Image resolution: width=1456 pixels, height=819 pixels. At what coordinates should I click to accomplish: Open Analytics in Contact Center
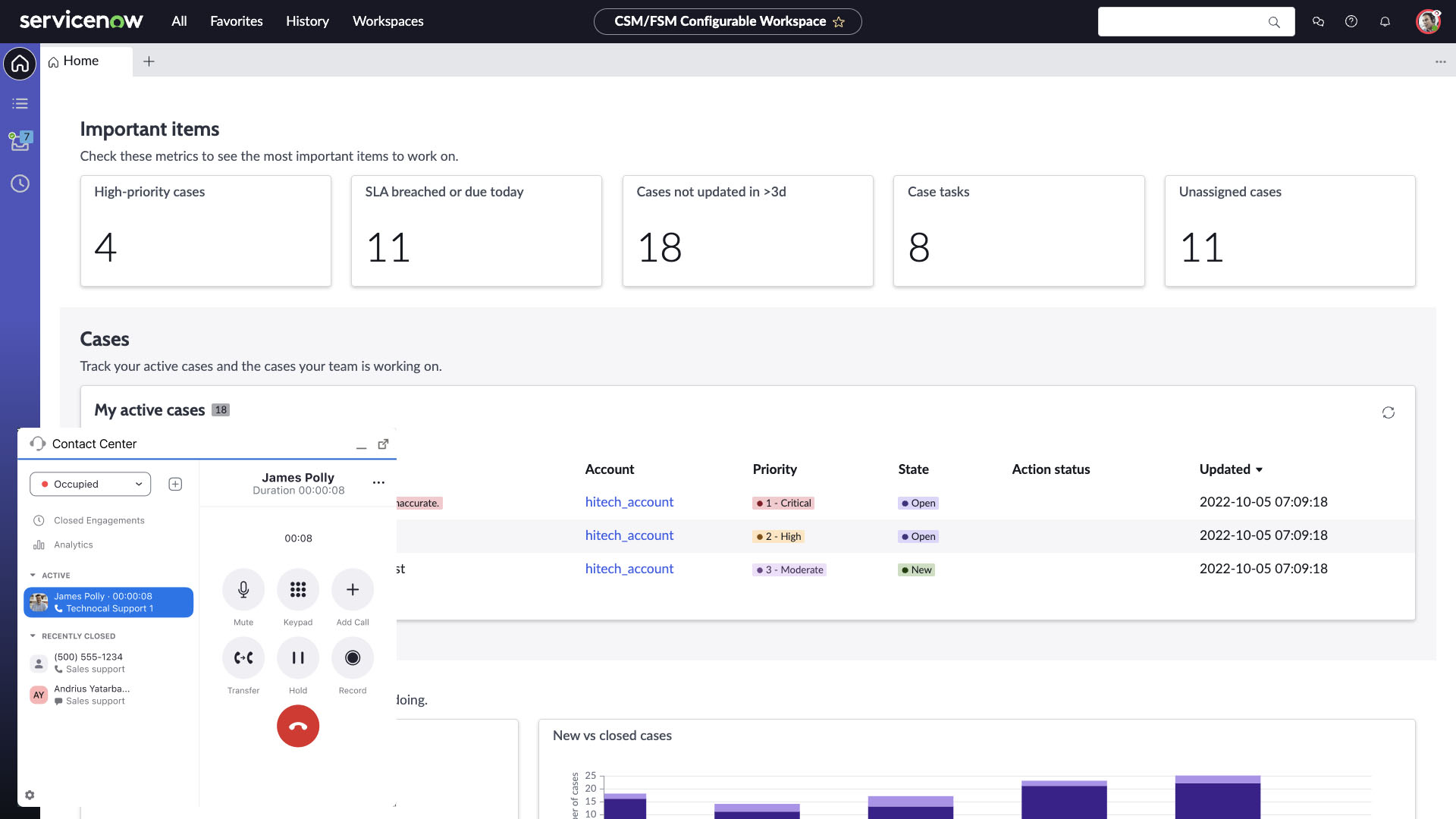[x=64, y=544]
